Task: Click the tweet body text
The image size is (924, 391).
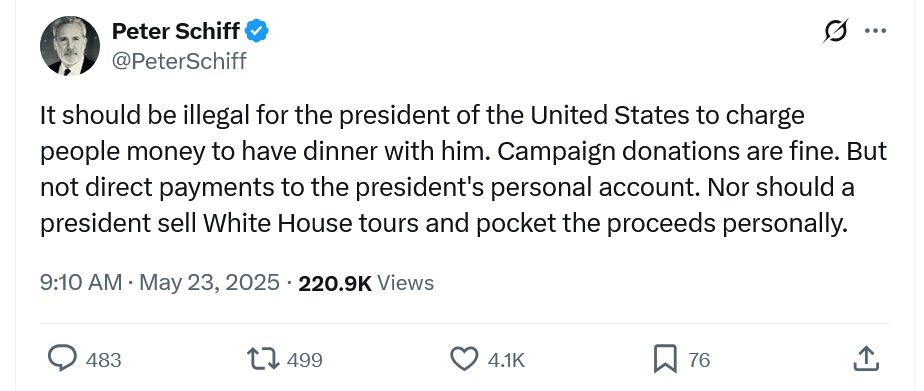Action: coord(463,170)
